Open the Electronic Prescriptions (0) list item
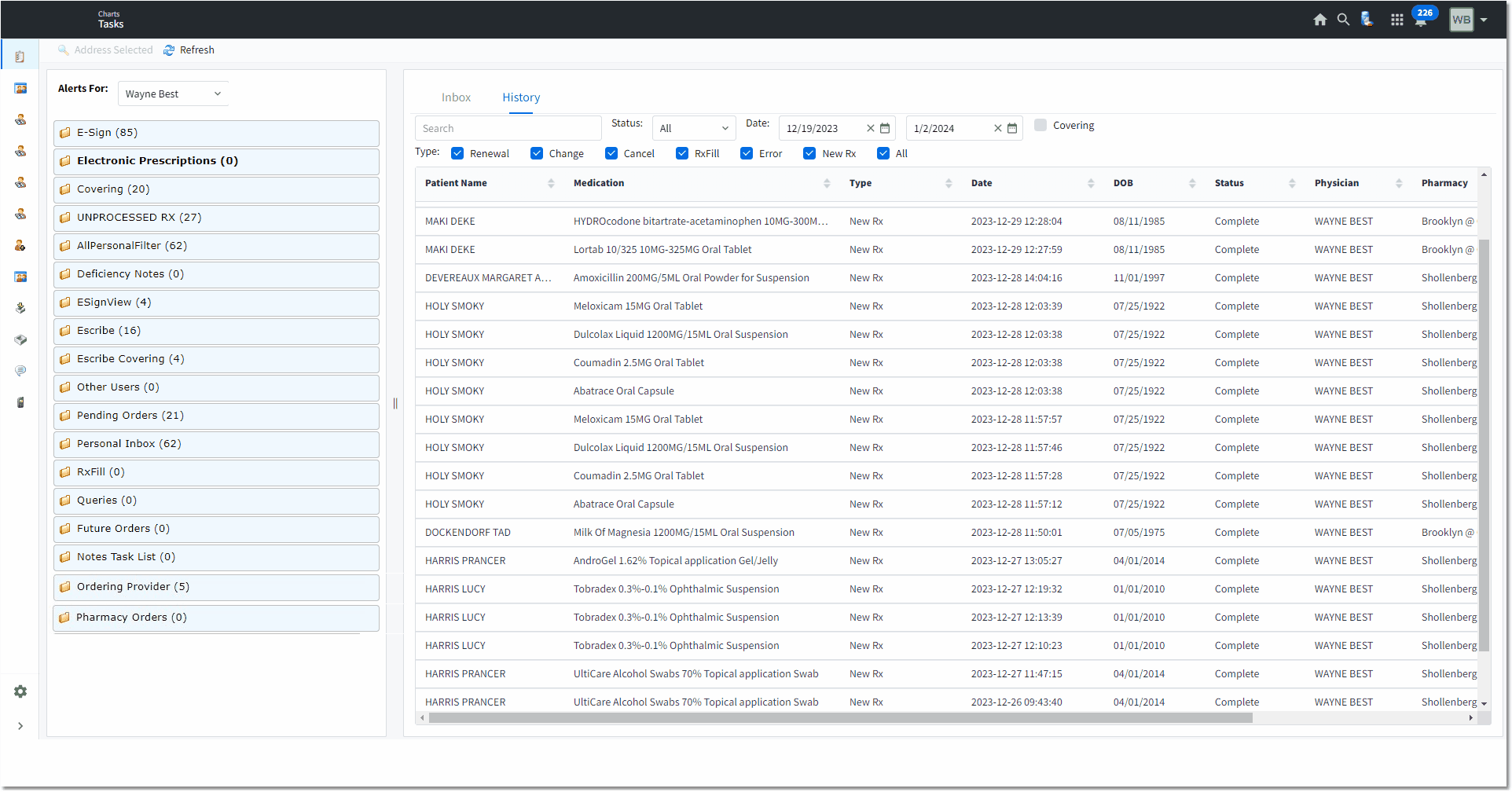 click(x=216, y=161)
